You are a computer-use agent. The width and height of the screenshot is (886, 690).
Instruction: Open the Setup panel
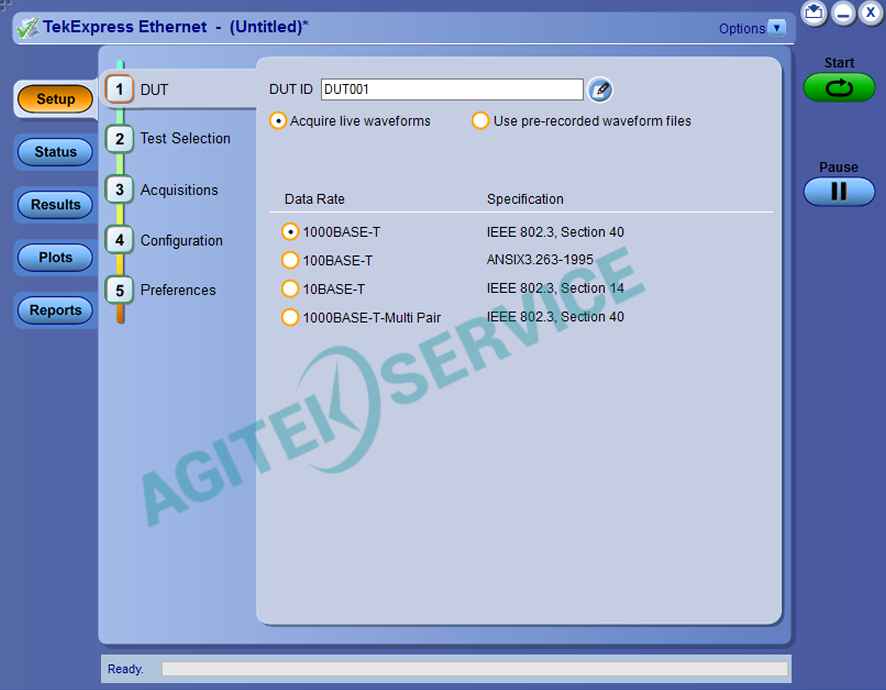[55, 99]
